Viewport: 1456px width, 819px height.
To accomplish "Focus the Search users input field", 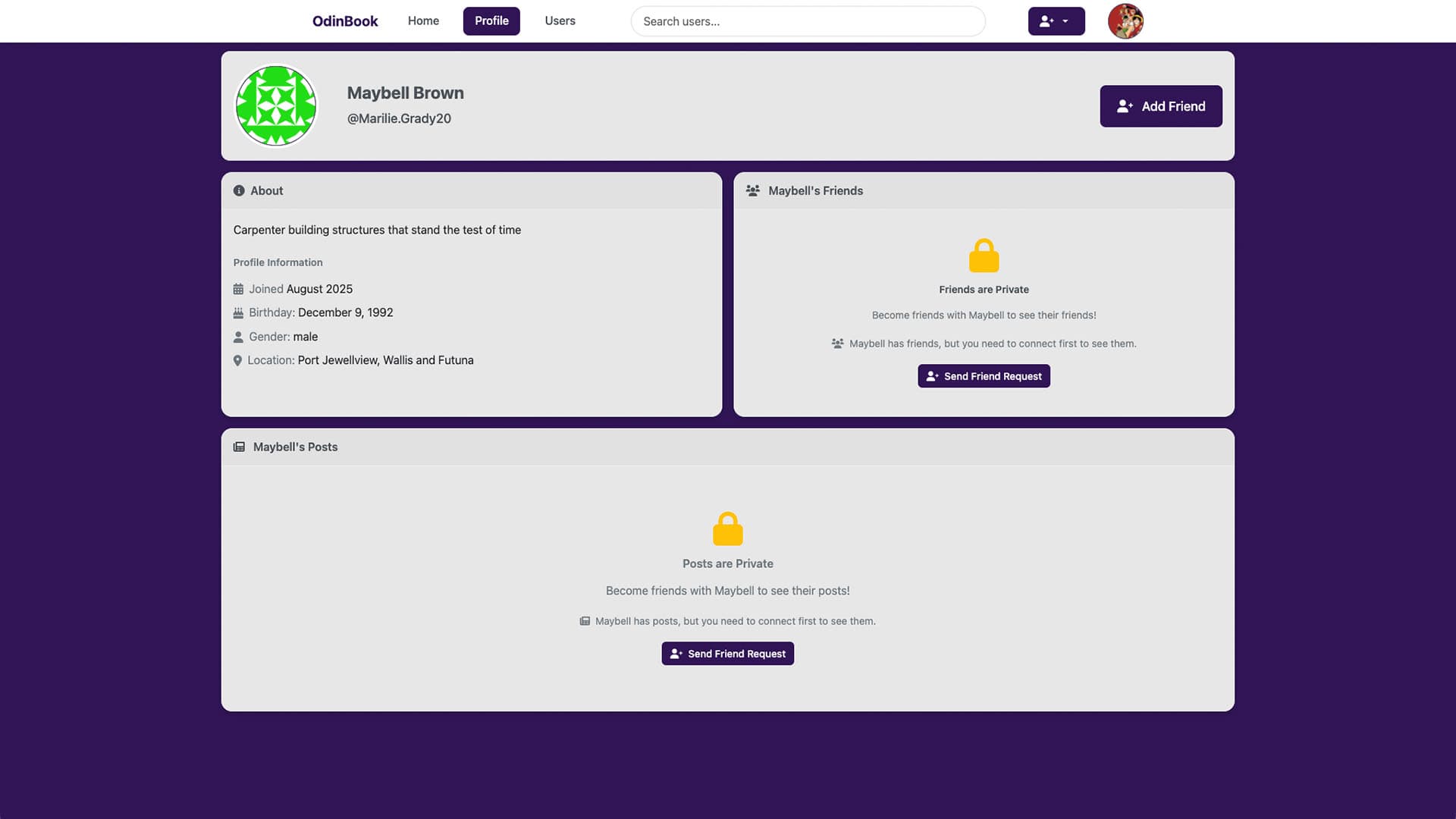I will click(x=808, y=21).
